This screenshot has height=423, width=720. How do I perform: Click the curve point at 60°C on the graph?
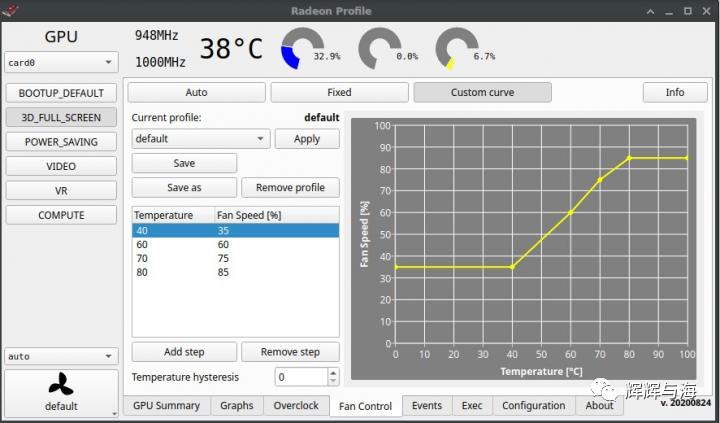(x=571, y=212)
